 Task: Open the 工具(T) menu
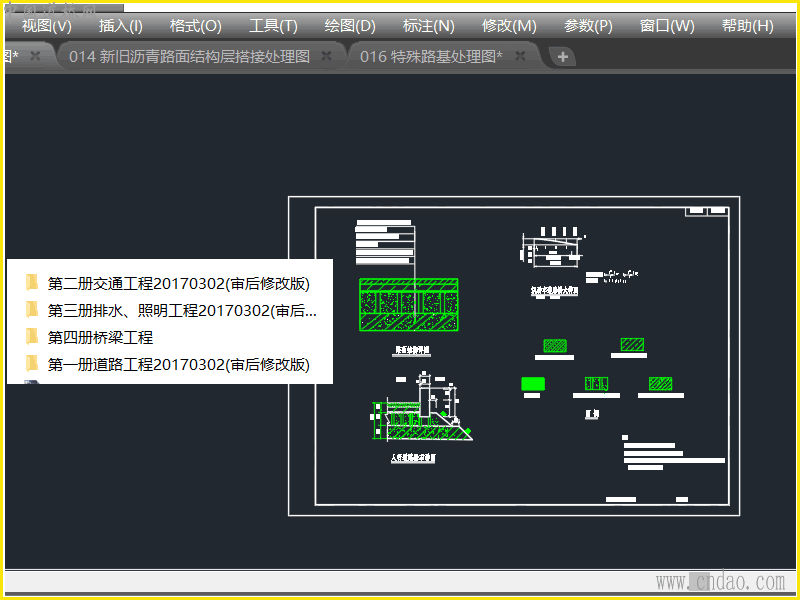[273, 26]
